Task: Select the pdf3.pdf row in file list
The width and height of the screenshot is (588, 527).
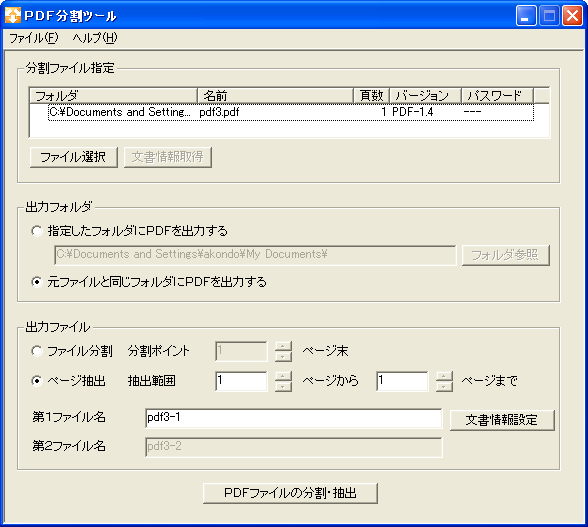Action: click(291, 112)
